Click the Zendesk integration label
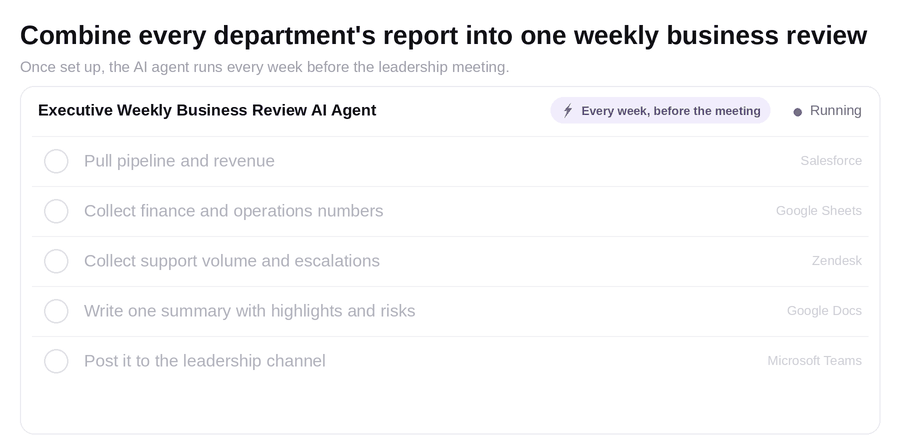Screen dimensions: 900x440 point(837,261)
